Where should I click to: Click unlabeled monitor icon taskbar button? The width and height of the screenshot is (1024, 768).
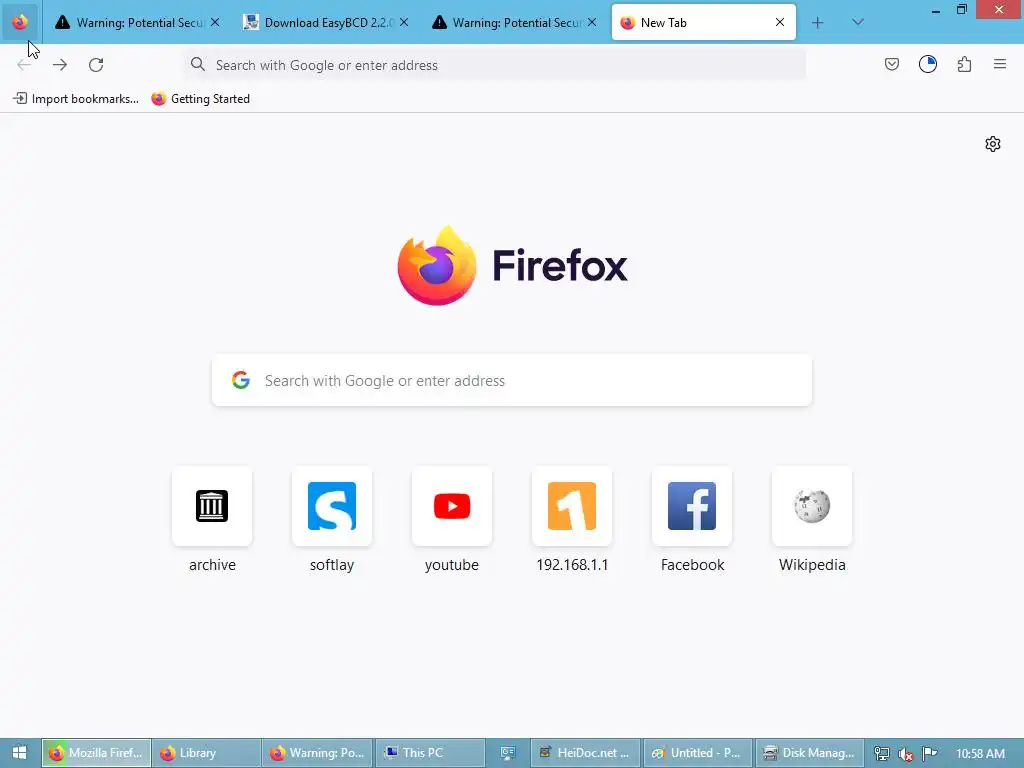508,753
